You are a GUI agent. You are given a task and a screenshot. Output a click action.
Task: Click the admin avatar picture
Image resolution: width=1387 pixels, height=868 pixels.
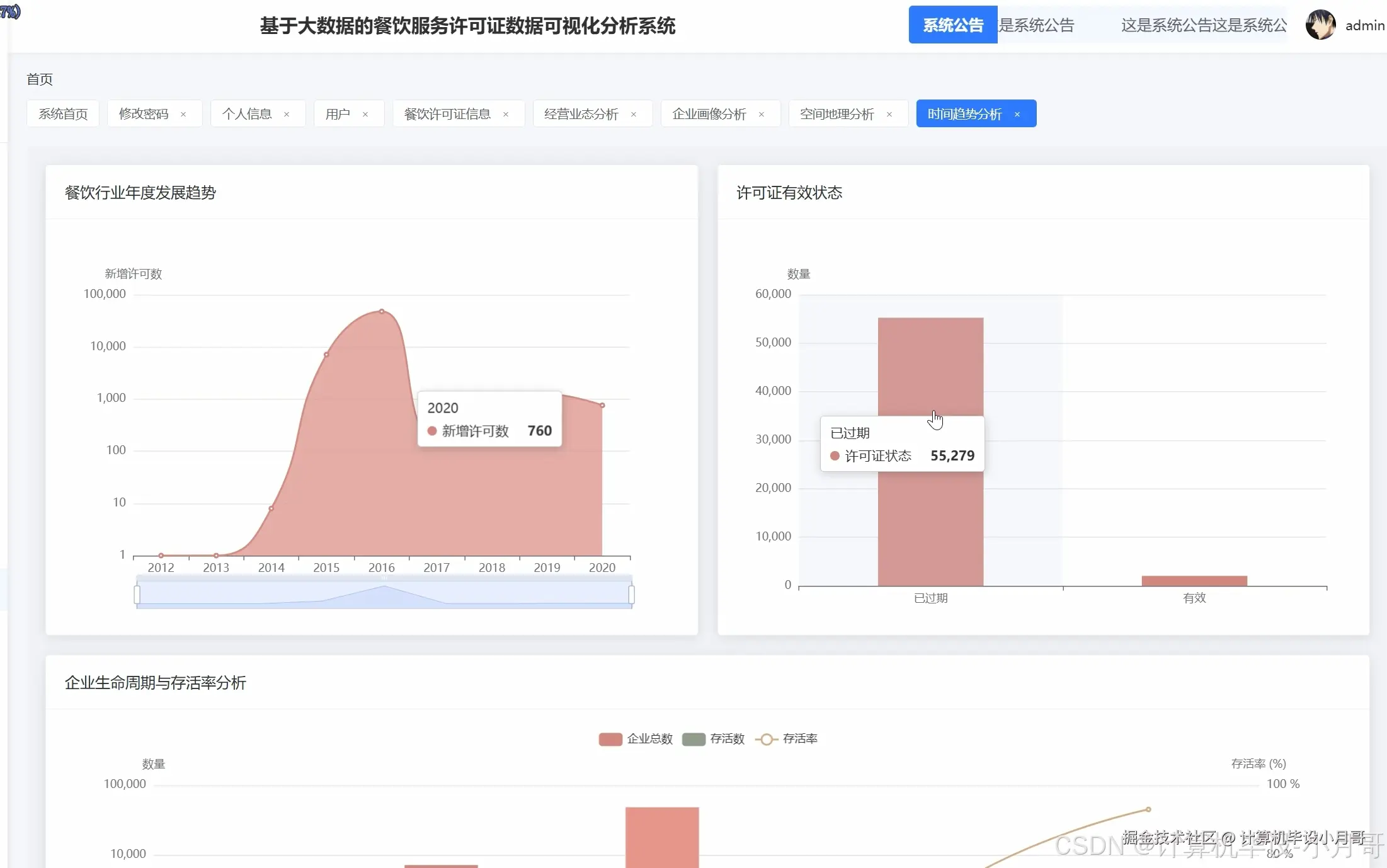point(1320,25)
